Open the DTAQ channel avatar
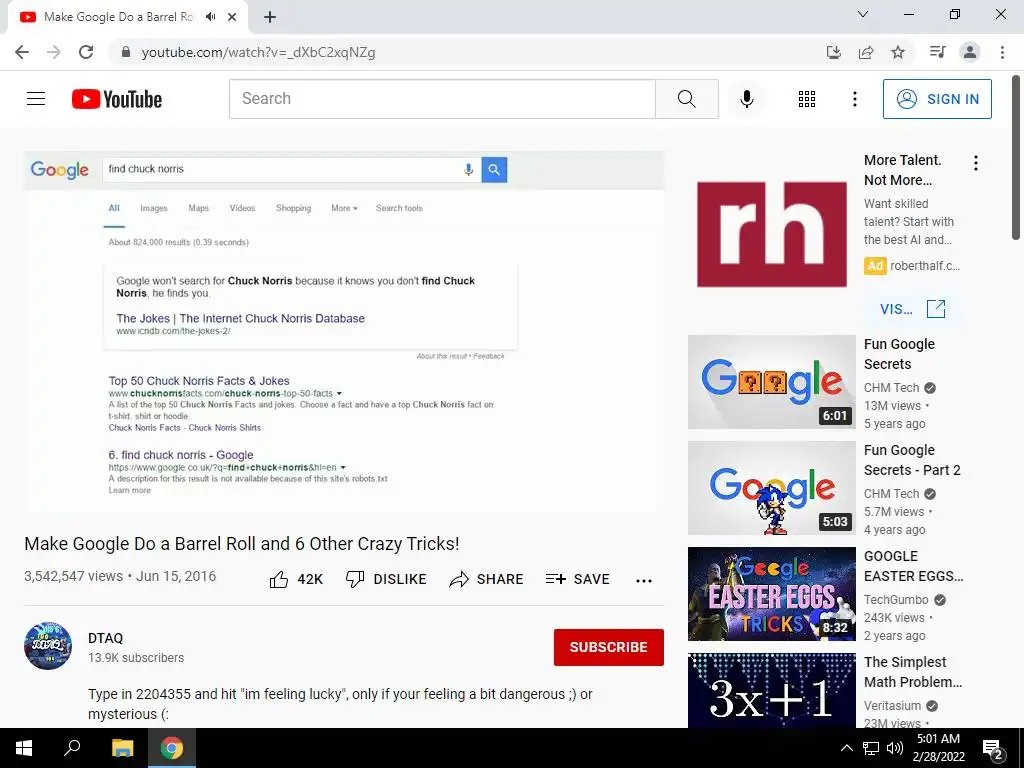 [48, 646]
